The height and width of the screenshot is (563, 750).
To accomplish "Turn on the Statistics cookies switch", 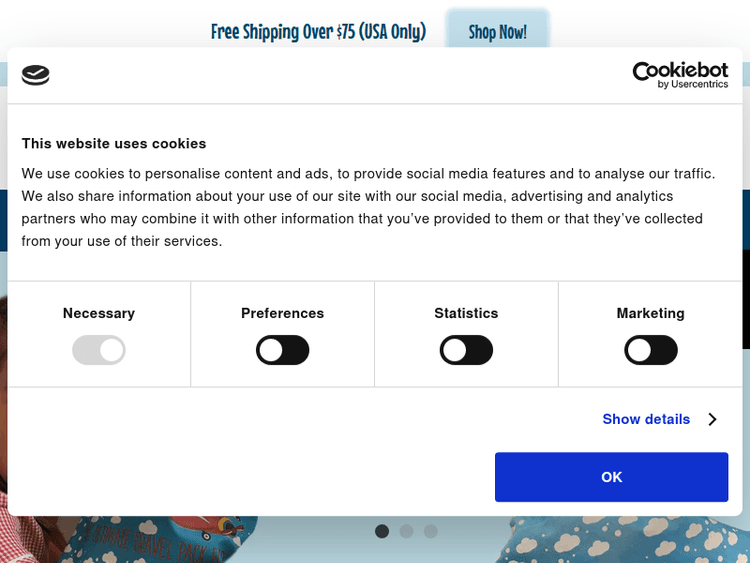I will coord(466,350).
